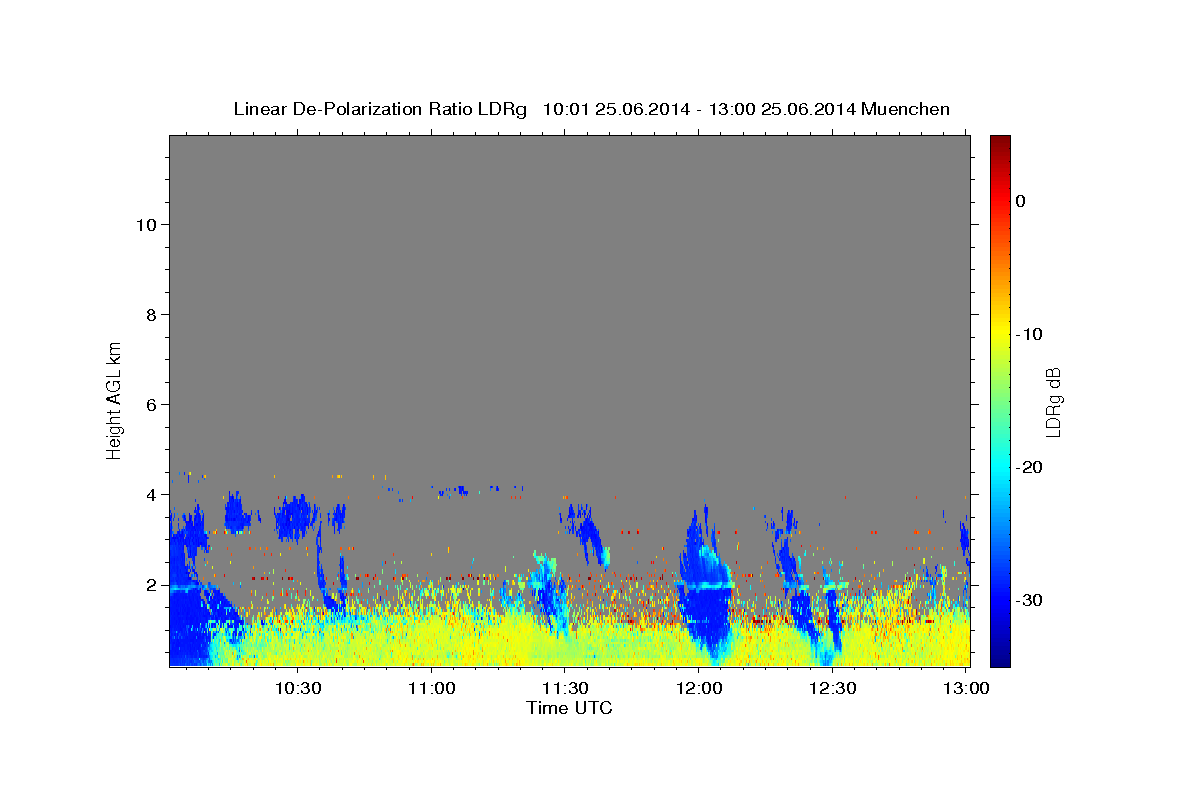Image resolution: width=1200 pixels, height=800 pixels.
Task: Click the height tick label 10
Action: (x=146, y=224)
